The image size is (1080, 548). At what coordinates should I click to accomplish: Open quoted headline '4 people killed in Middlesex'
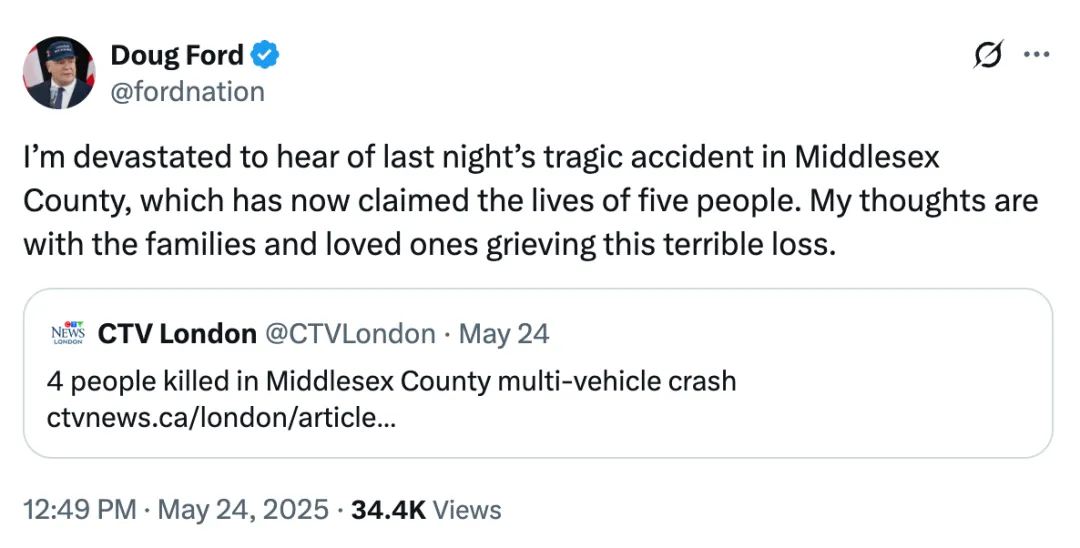pyautogui.click(x=391, y=381)
